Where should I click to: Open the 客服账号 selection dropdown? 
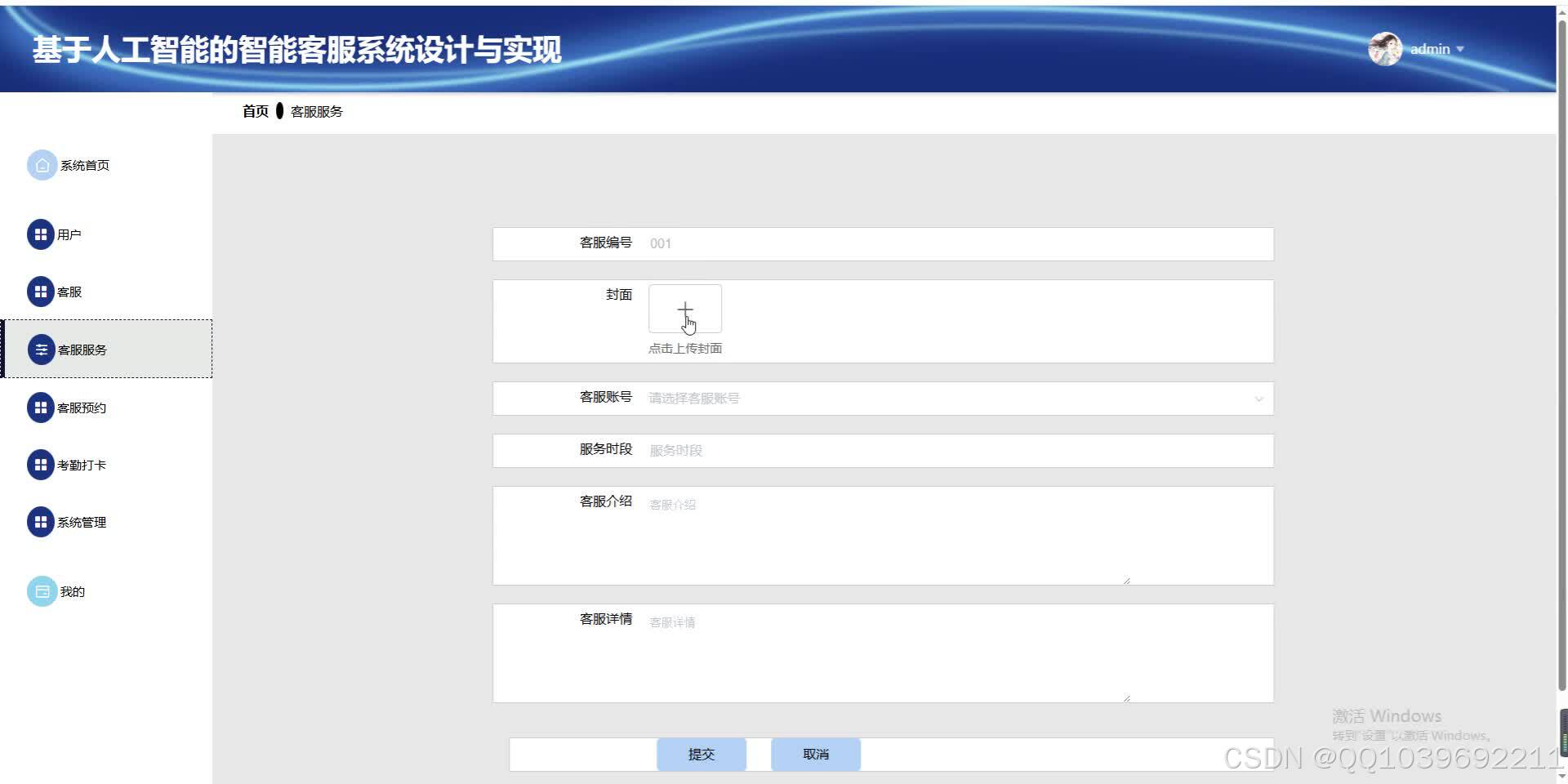pos(898,399)
